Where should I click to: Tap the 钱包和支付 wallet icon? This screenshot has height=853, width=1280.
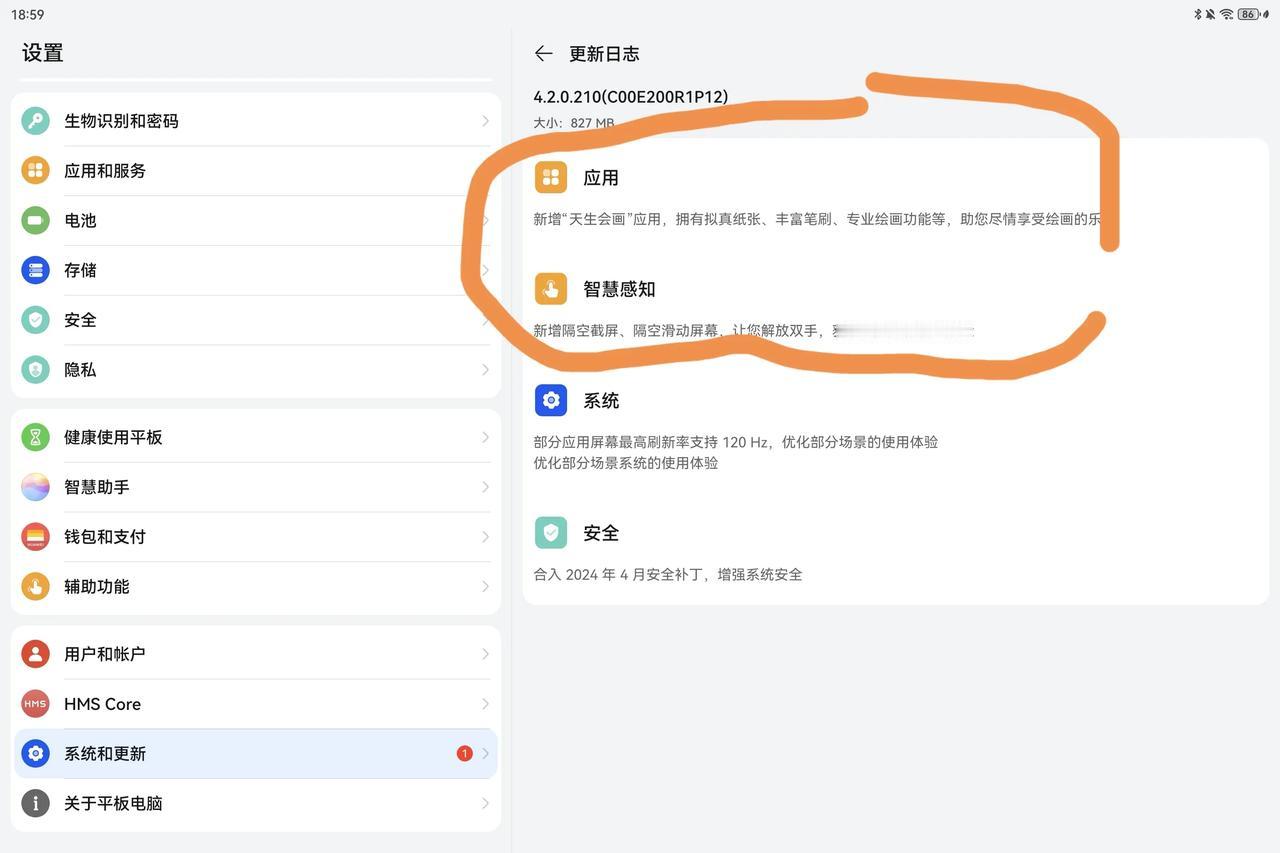point(35,537)
